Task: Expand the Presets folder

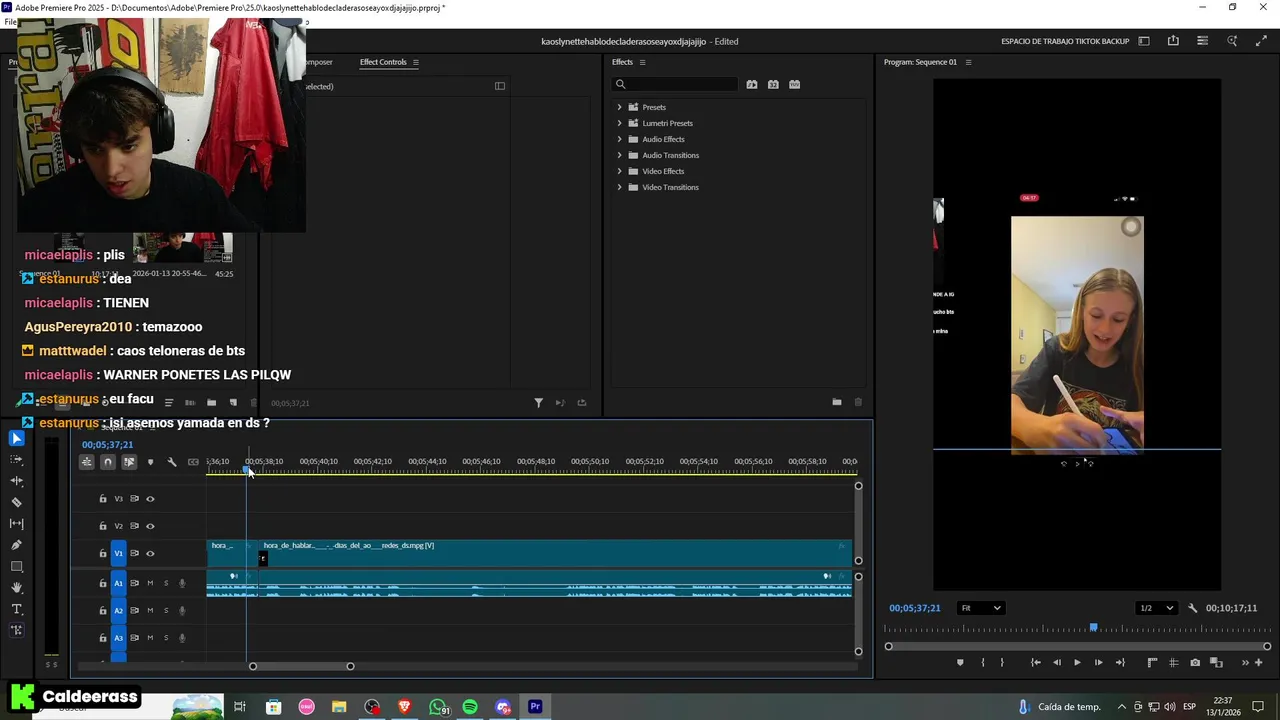Action: pos(619,107)
